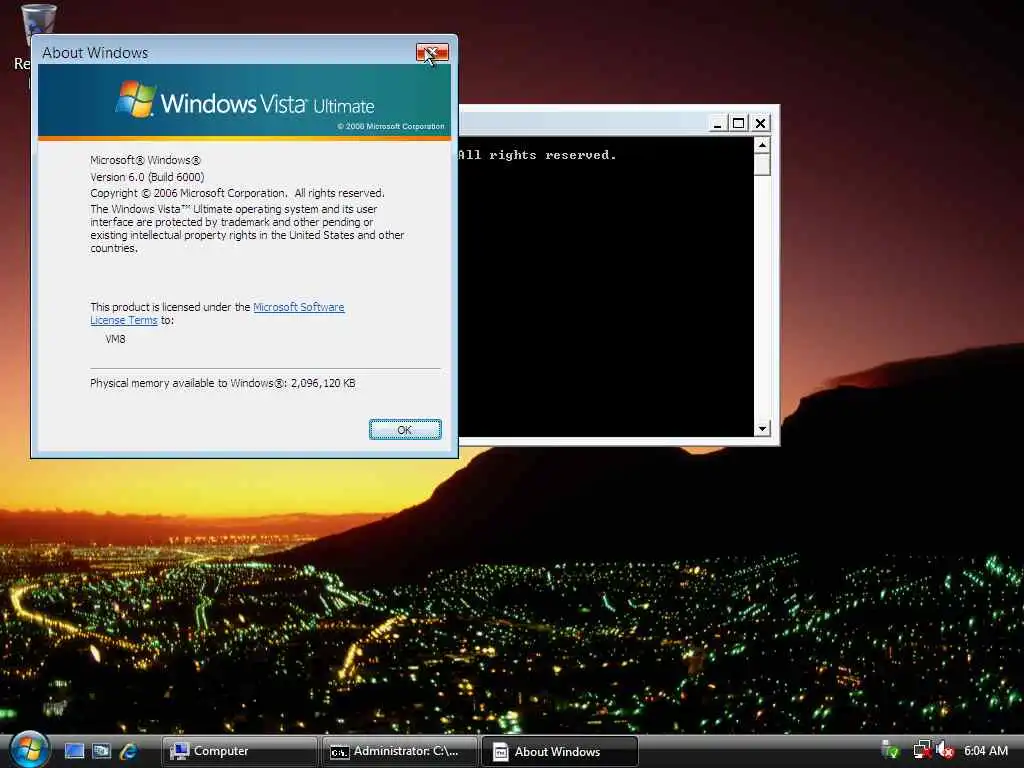Switch to Administrator command prompt taskbar button
1024x768 pixels.
(400, 751)
